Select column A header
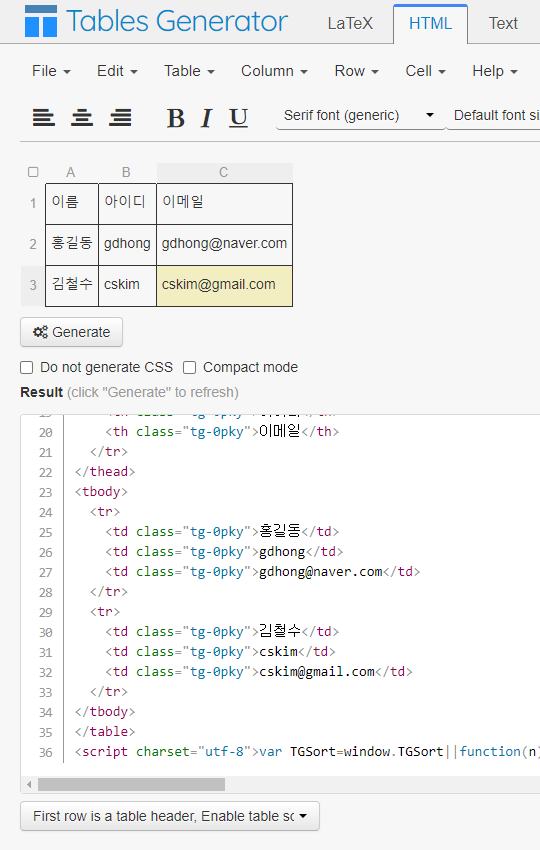This screenshot has width=540, height=850. tap(70, 172)
